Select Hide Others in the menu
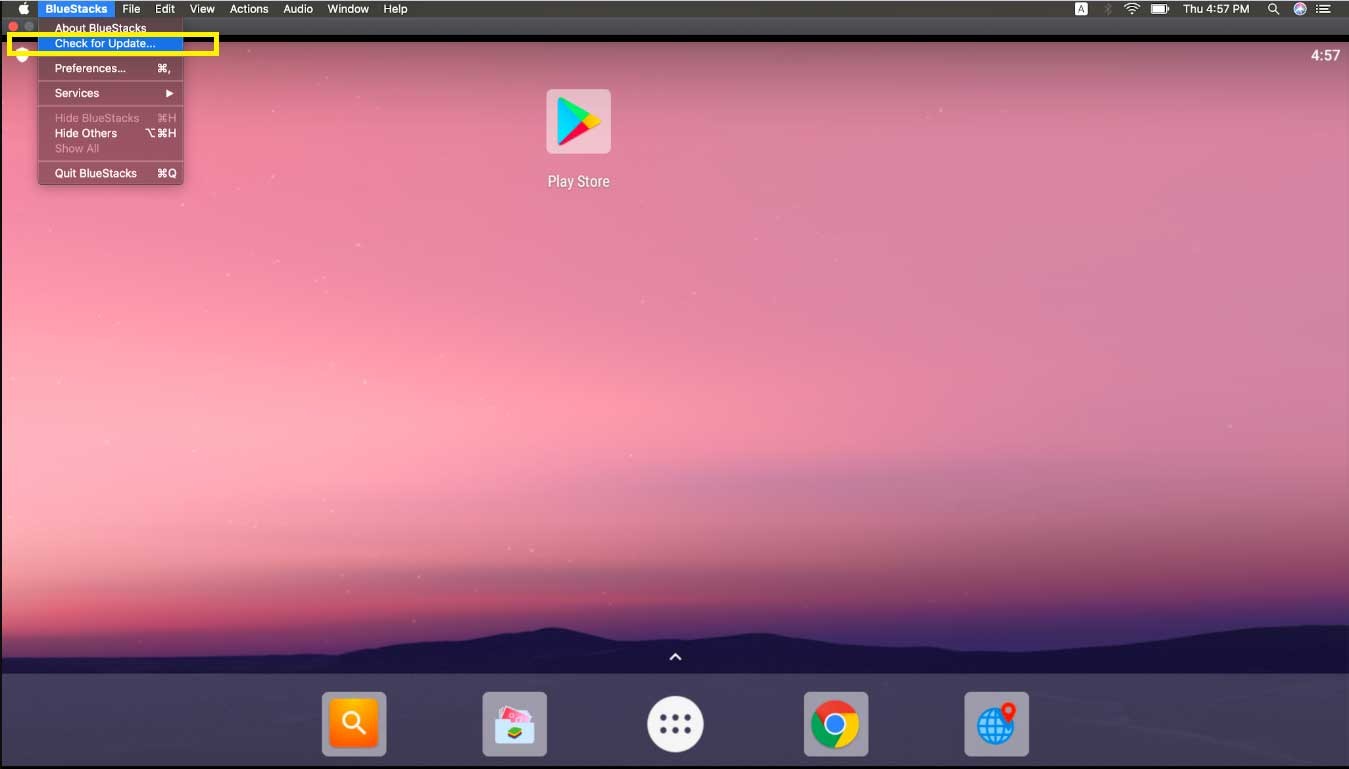This screenshot has width=1349, height=769. (x=85, y=133)
